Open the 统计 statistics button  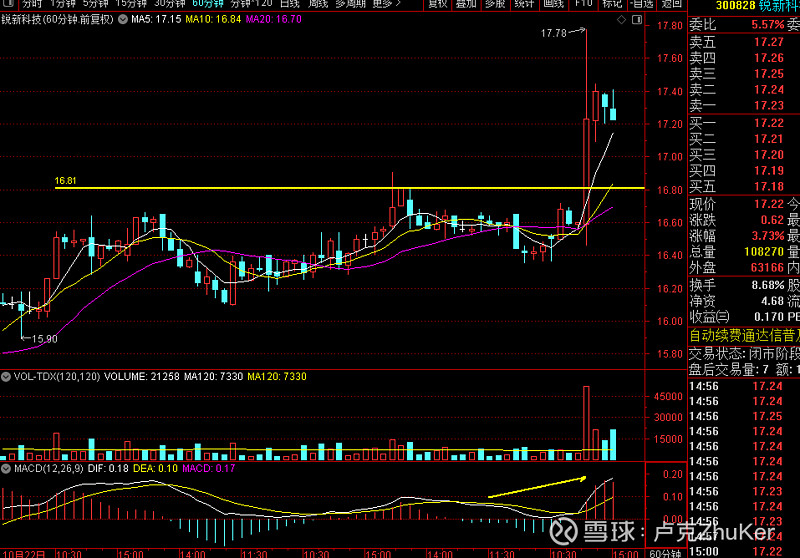pyautogui.click(x=524, y=4)
